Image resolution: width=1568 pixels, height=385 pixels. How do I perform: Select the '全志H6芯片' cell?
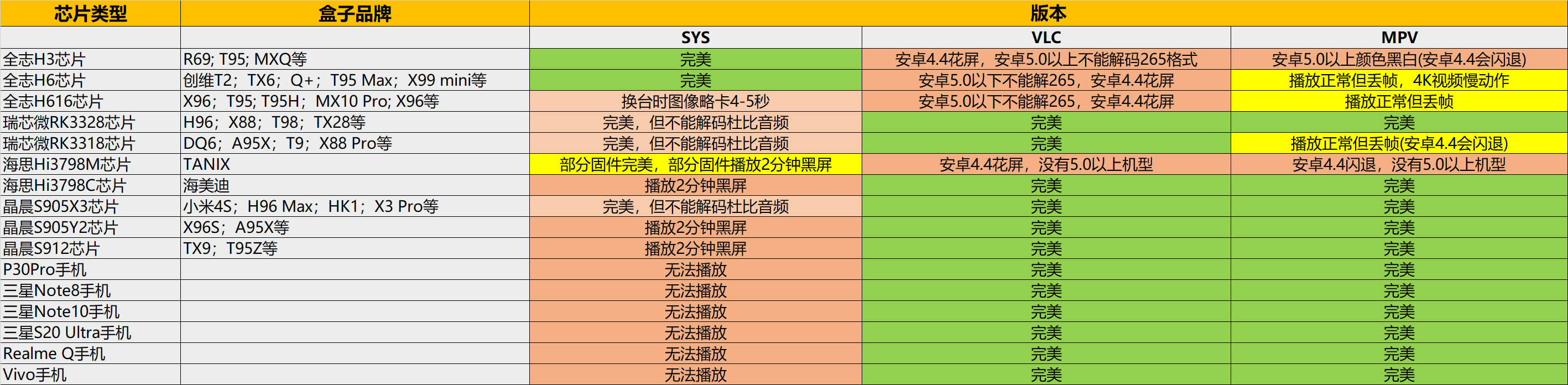pyautogui.click(x=90, y=80)
